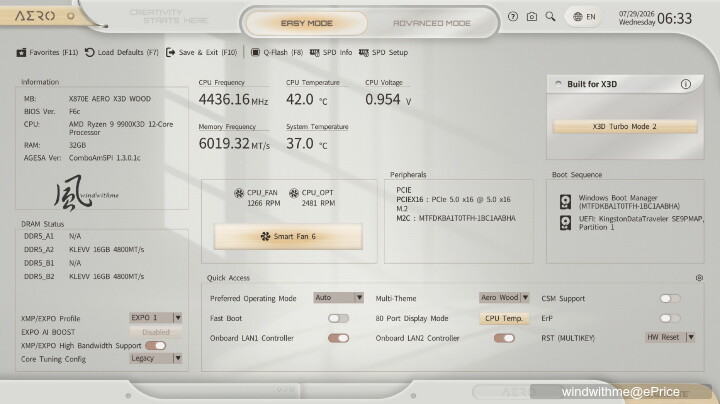Click M2C MTFDKBA1T0TFH entry

(x=456, y=219)
